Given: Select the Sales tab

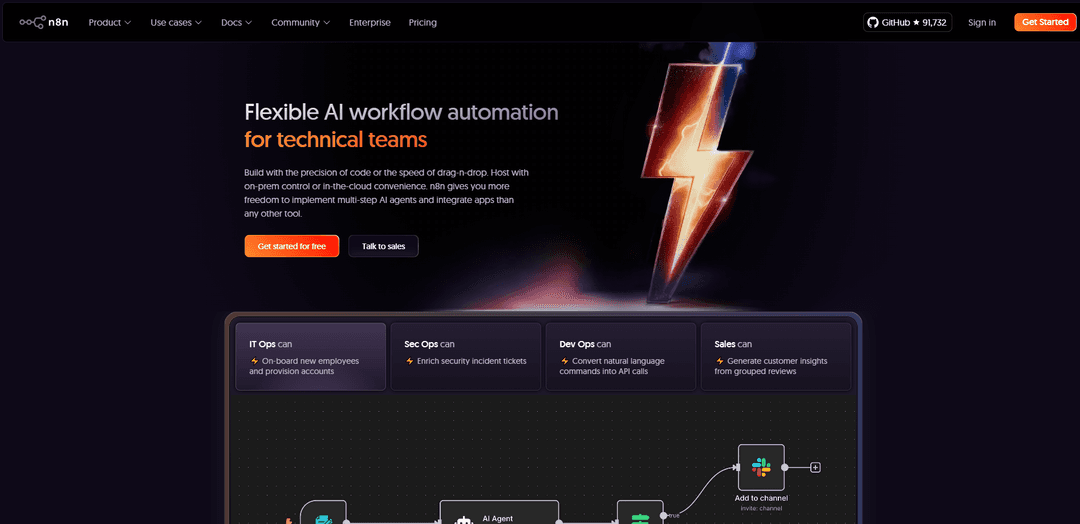Looking at the screenshot, I should tap(776, 357).
